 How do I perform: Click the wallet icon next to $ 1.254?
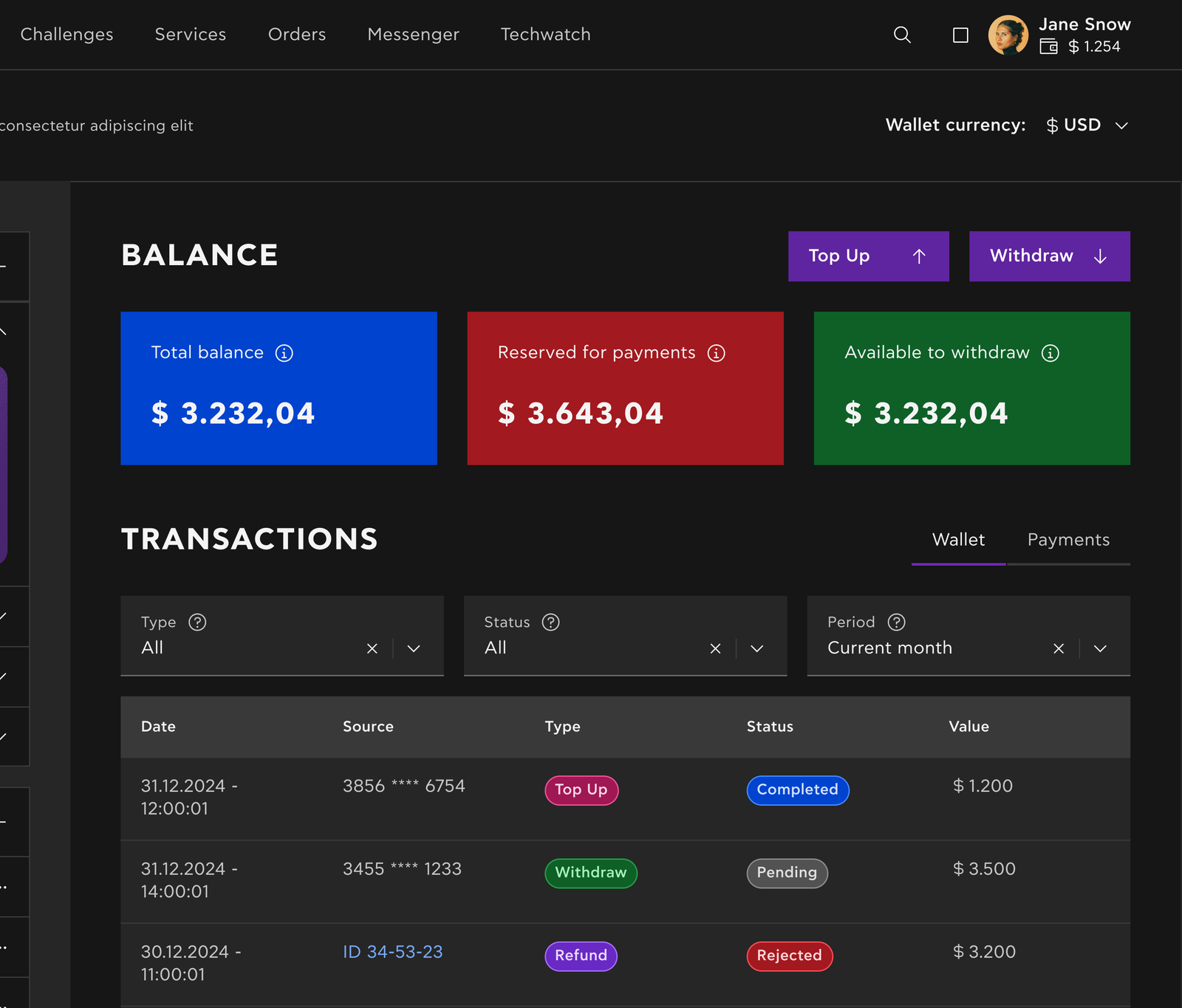[1049, 47]
